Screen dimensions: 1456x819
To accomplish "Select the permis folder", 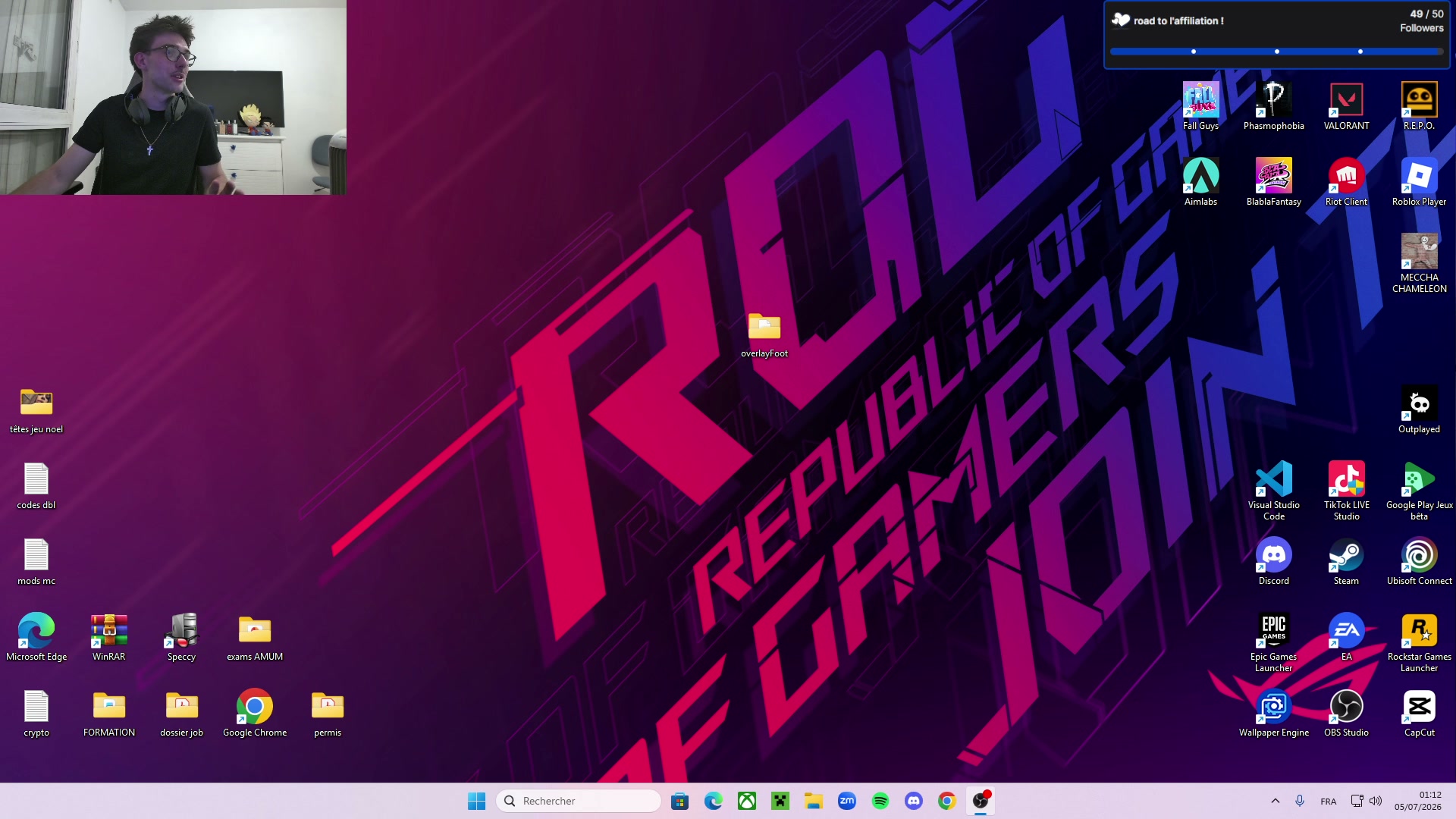I will (328, 714).
